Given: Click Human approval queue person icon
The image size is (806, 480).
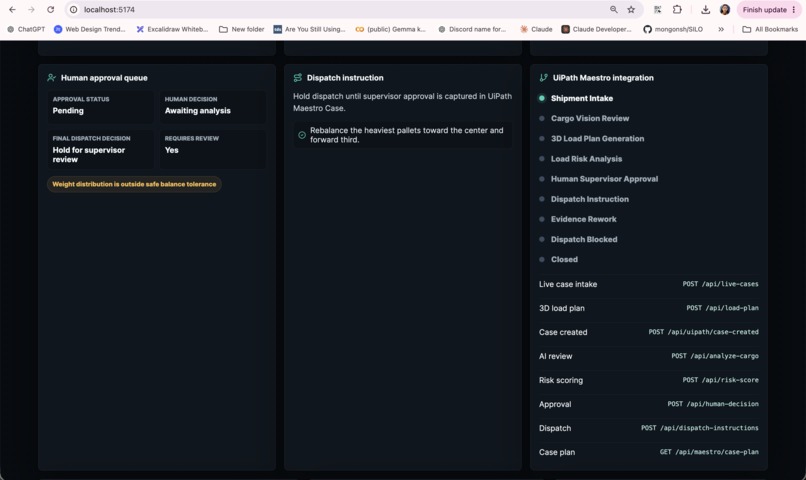Looking at the screenshot, I should (51, 78).
